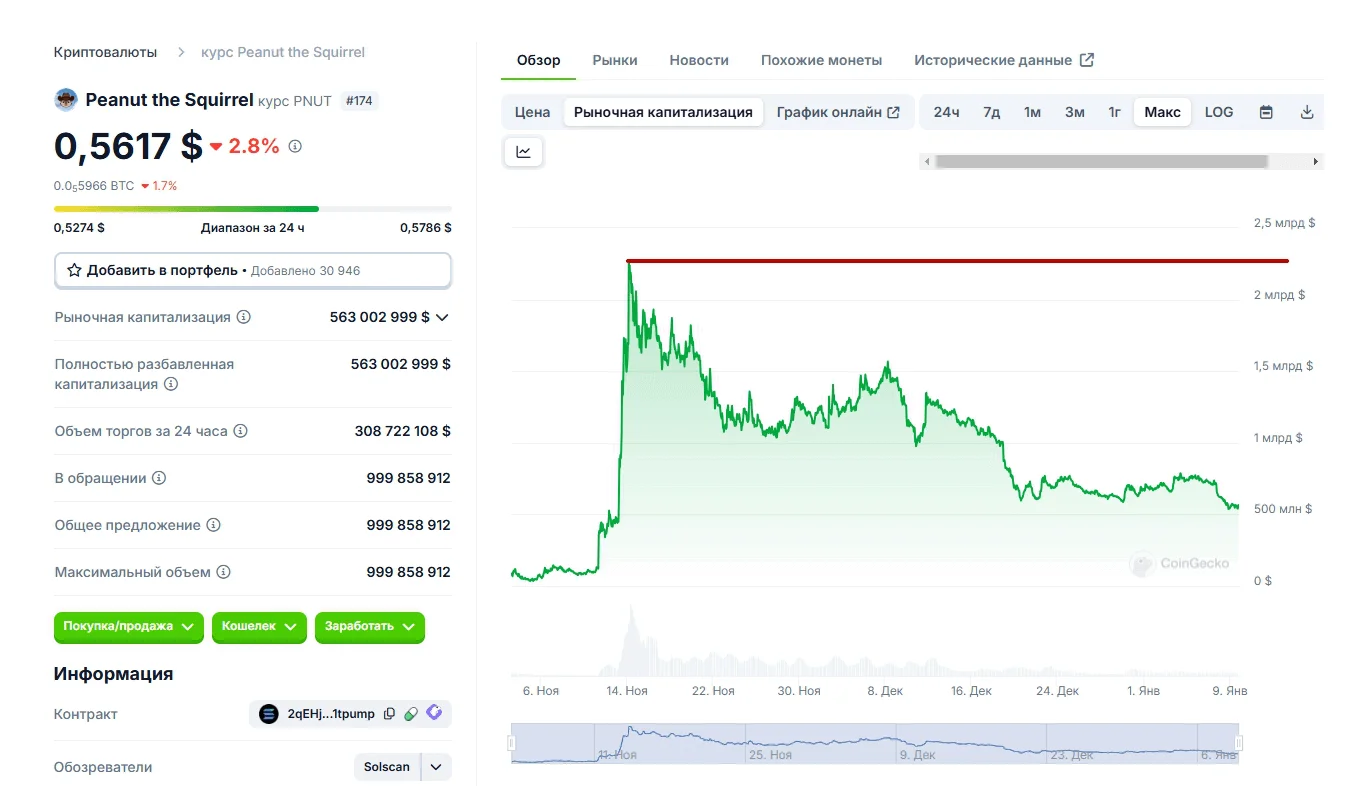Viewport: 1362px width, 786px height.
Task: Click Добавить в портфель button
Action: point(252,270)
